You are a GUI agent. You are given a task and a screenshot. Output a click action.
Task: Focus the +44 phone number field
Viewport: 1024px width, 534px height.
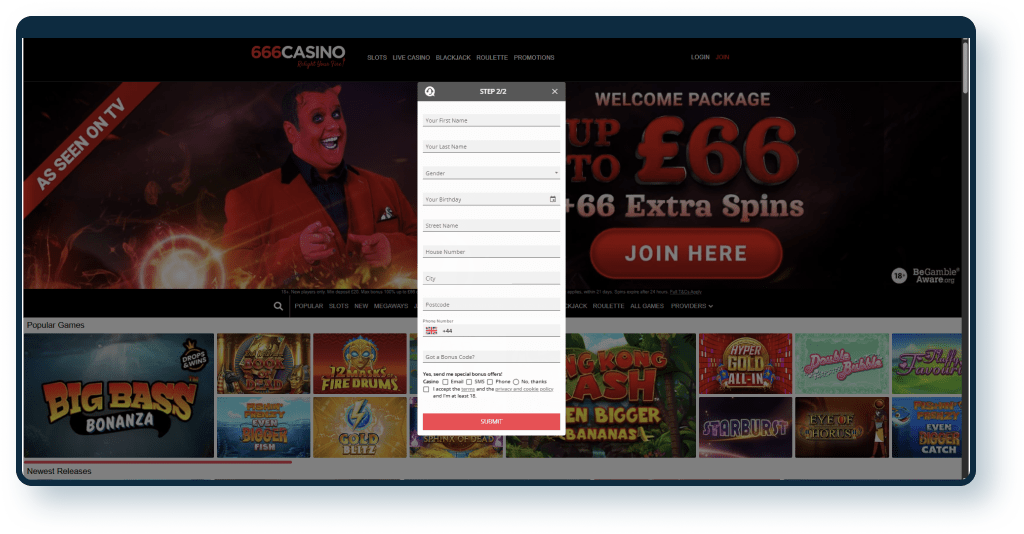coord(500,331)
